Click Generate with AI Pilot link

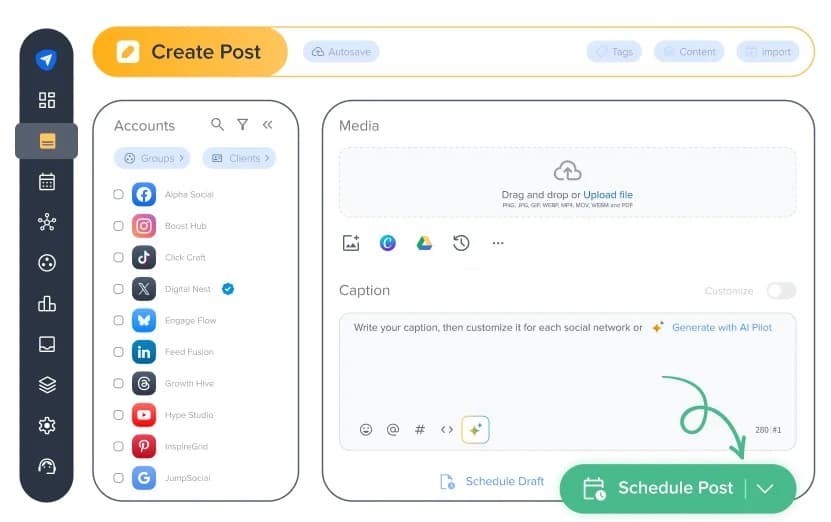[x=721, y=328]
